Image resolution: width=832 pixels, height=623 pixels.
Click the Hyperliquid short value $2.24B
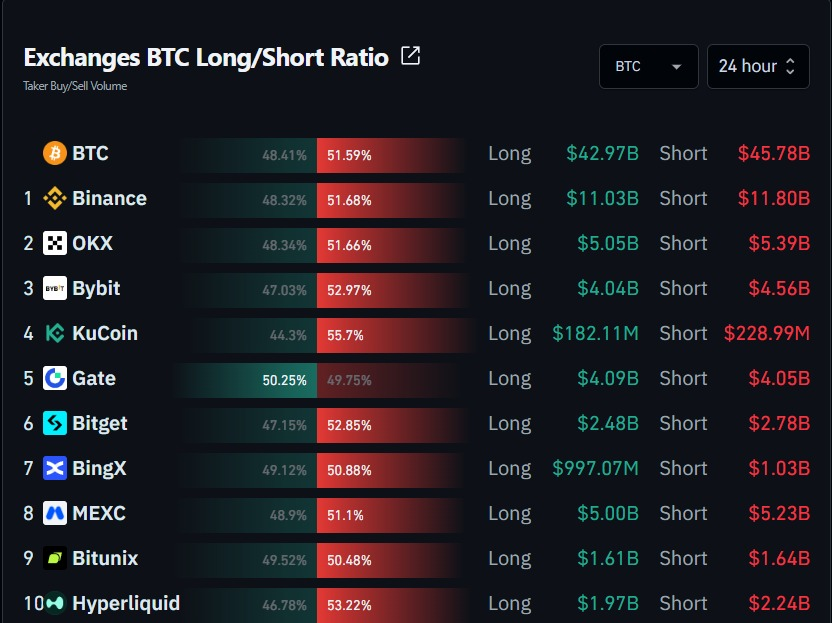[x=779, y=603]
